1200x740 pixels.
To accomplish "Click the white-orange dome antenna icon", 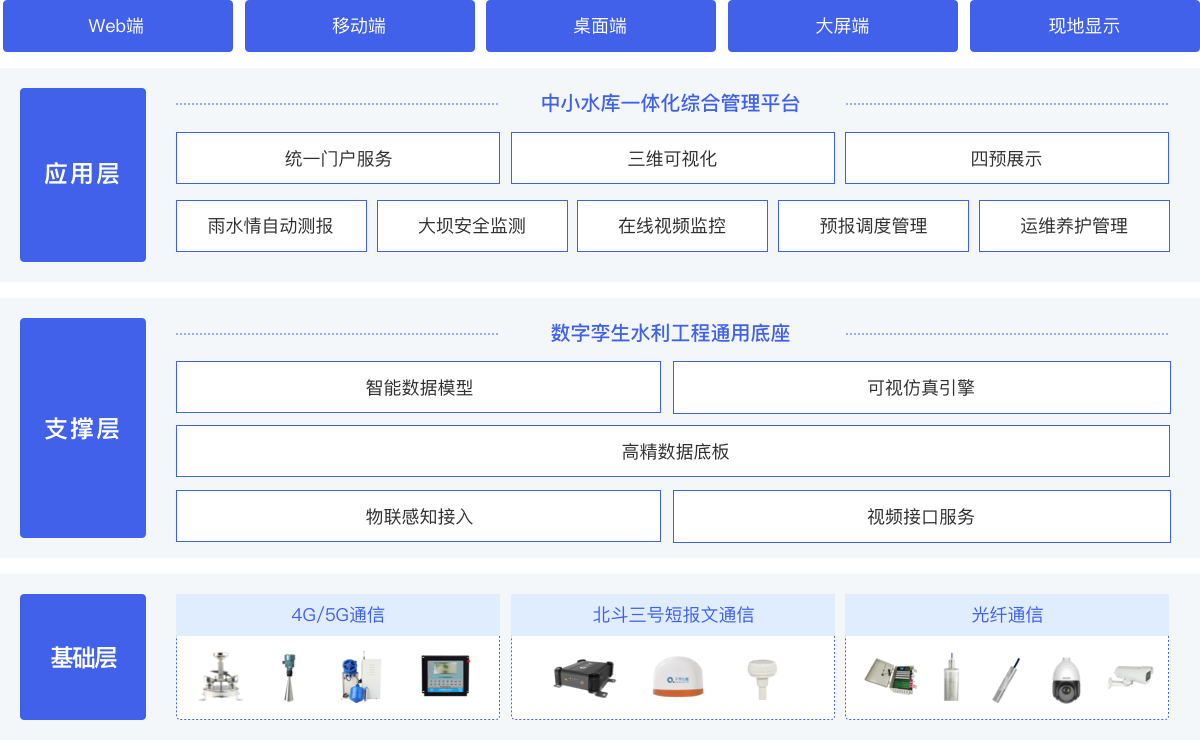I will tap(678, 677).
